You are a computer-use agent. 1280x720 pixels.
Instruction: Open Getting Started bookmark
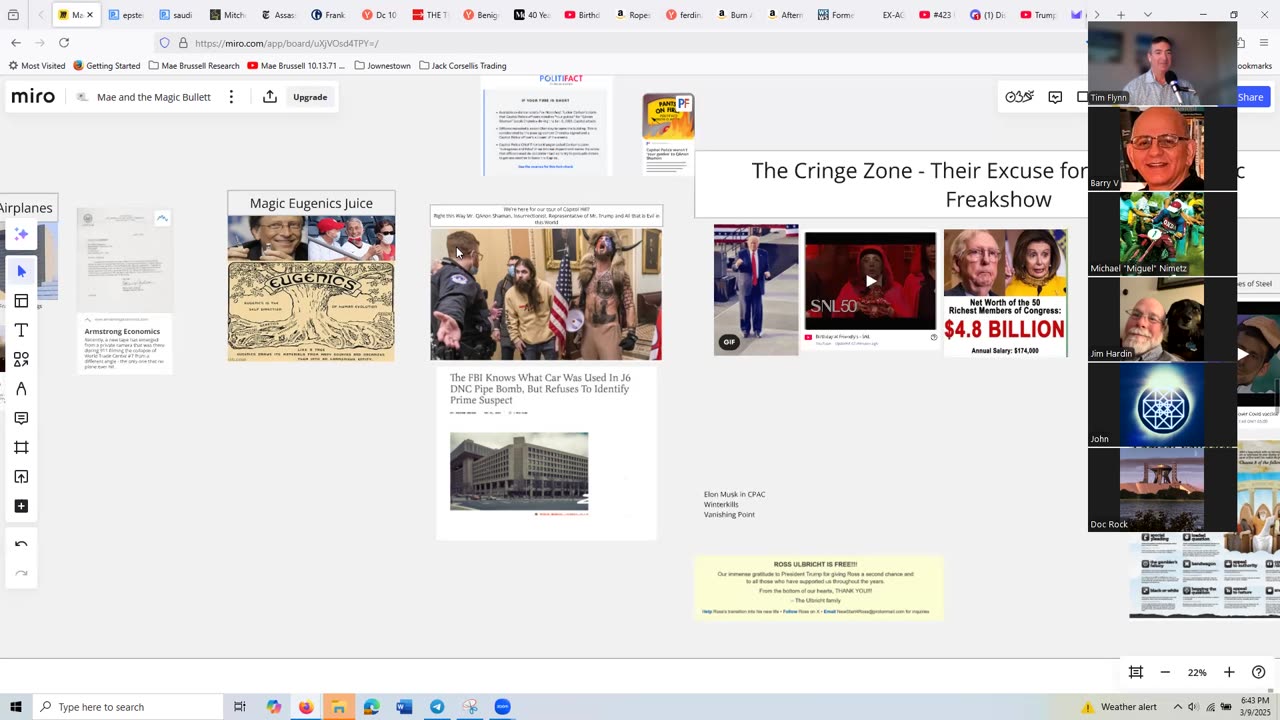(107, 66)
